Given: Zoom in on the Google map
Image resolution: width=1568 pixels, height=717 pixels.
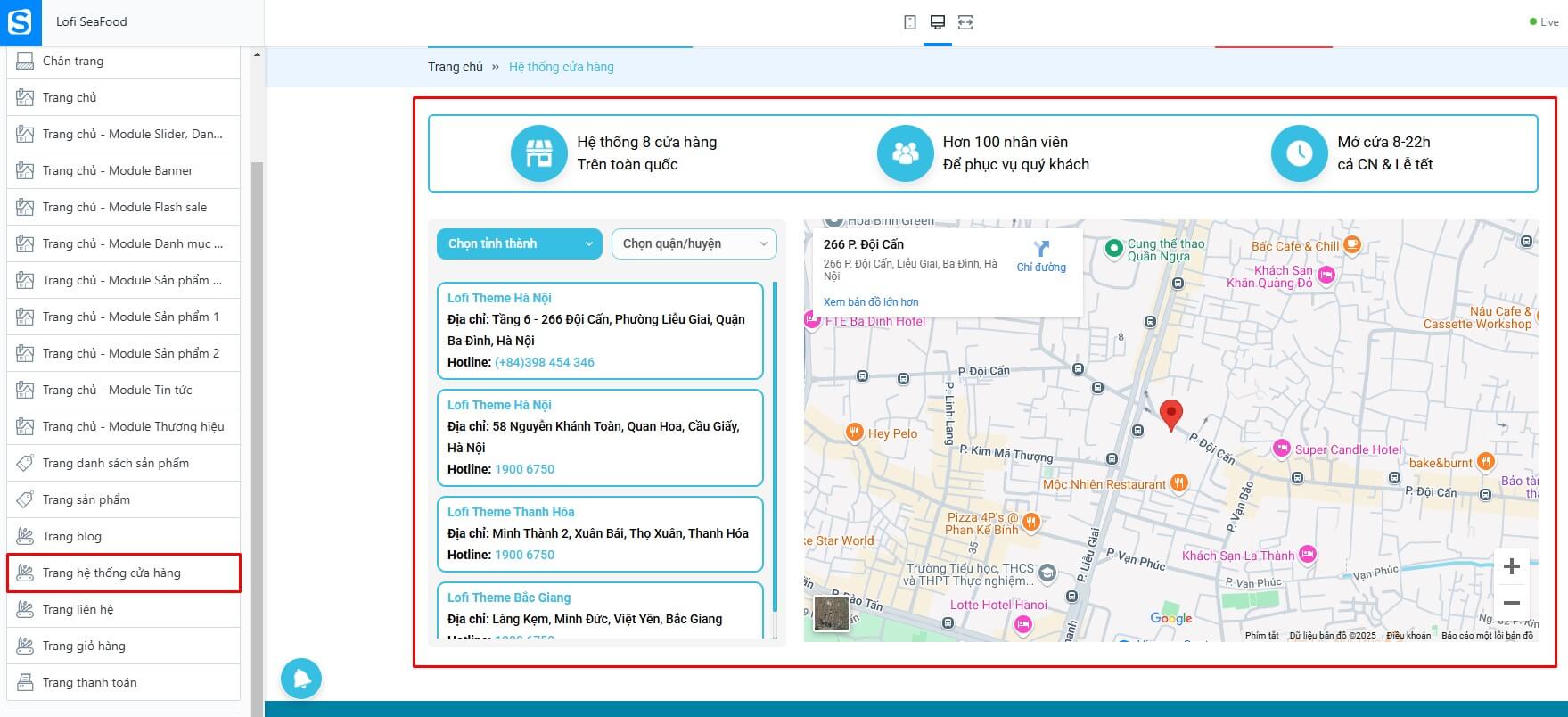Looking at the screenshot, I should point(1512,566).
